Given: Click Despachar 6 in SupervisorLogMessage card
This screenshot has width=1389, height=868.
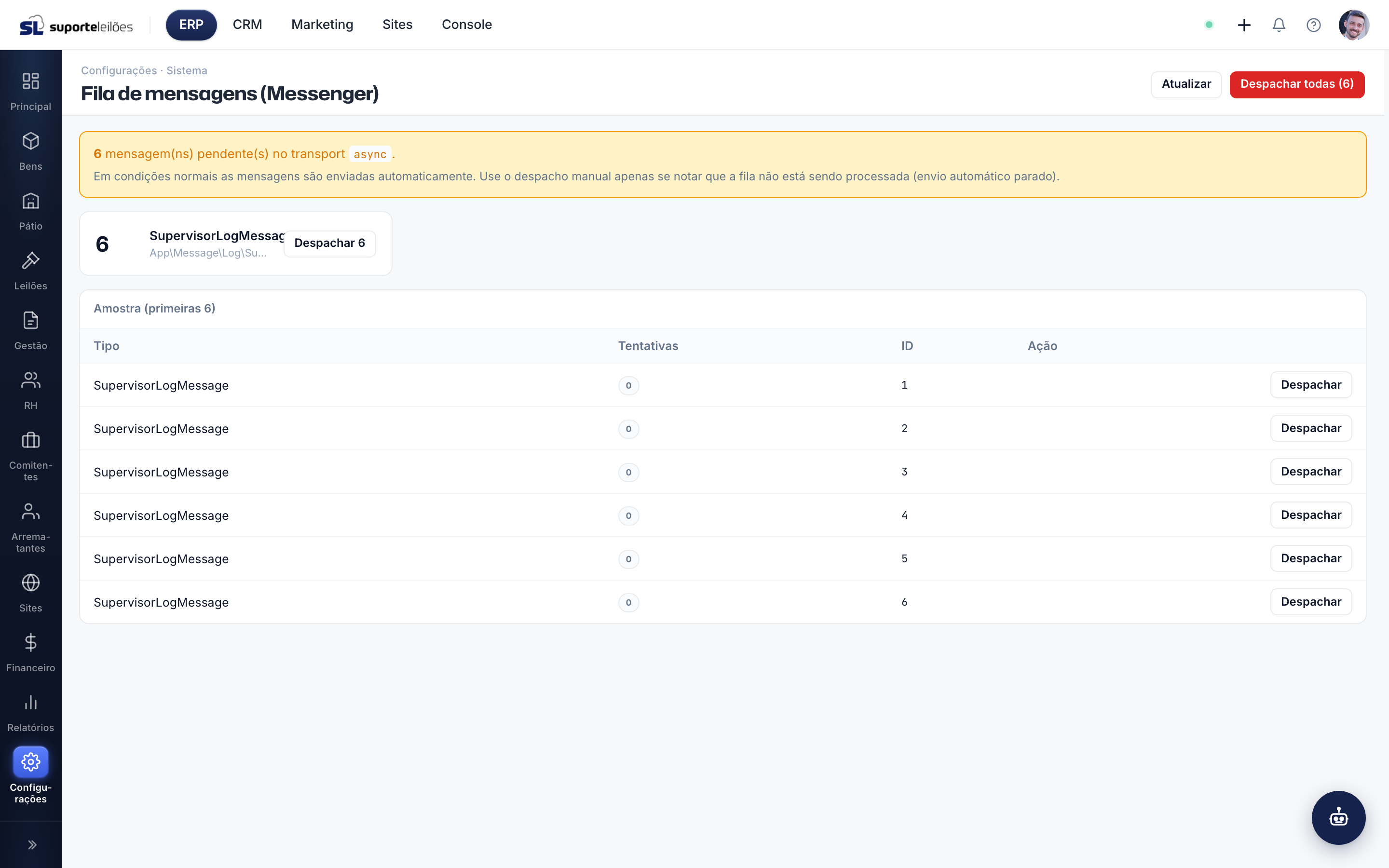Looking at the screenshot, I should pyautogui.click(x=329, y=244).
